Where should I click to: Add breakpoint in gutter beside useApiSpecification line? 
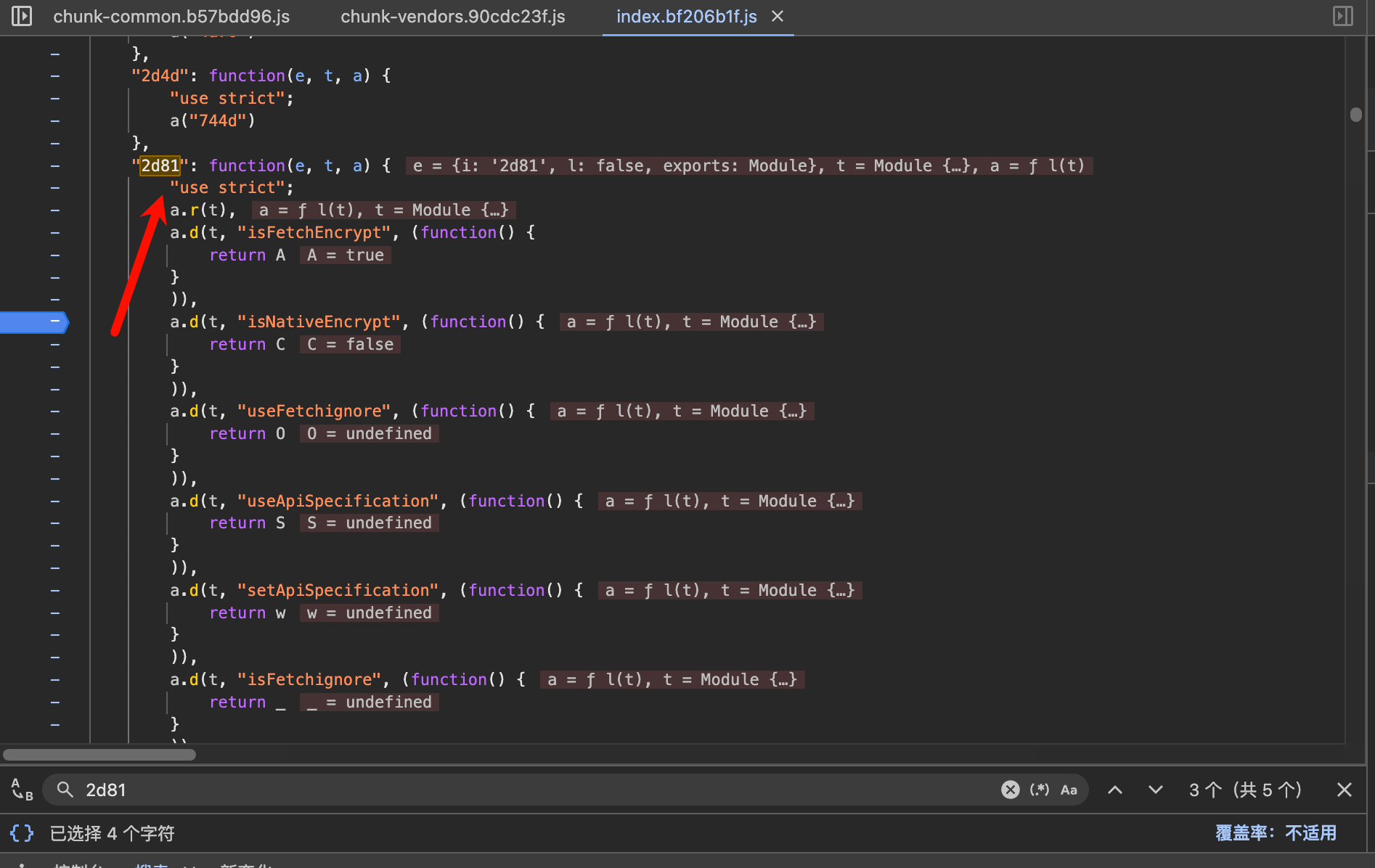(x=55, y=501)
